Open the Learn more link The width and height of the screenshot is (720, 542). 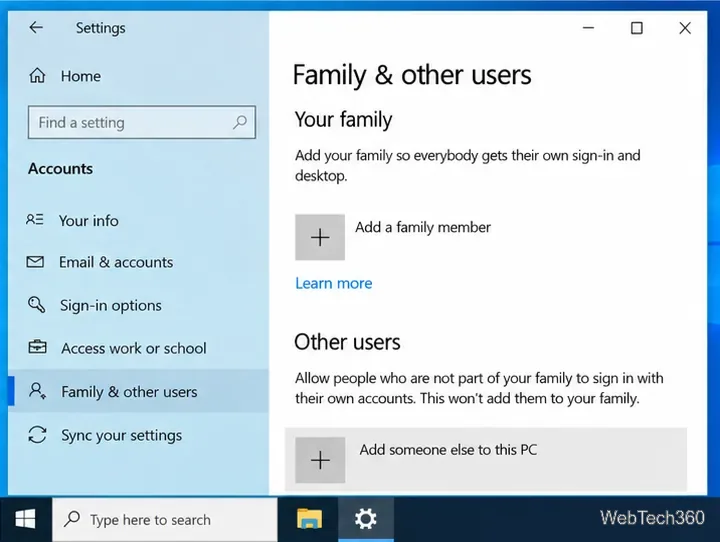point(334,283)
